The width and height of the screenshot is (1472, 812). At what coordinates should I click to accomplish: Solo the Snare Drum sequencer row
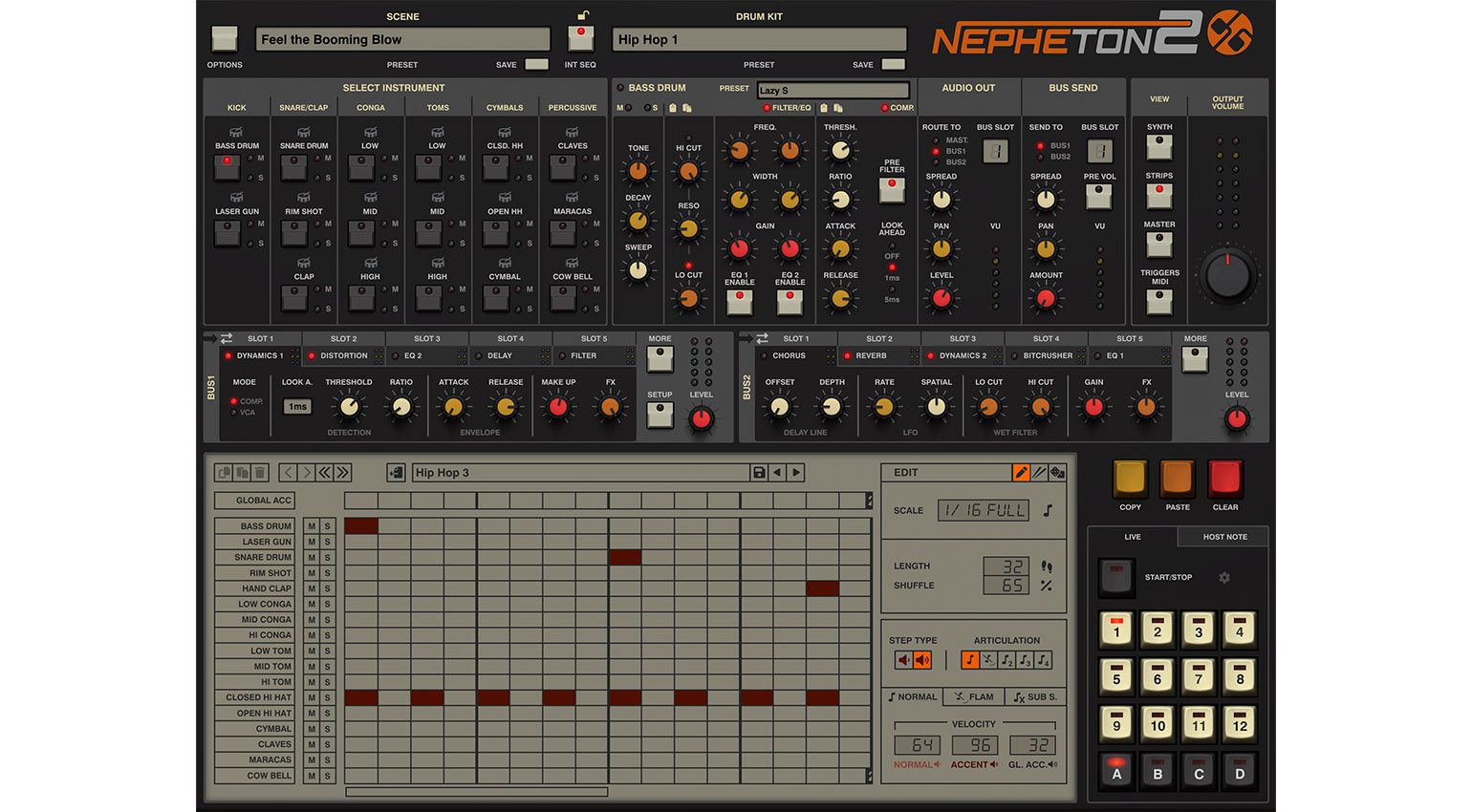coord(327,557)
